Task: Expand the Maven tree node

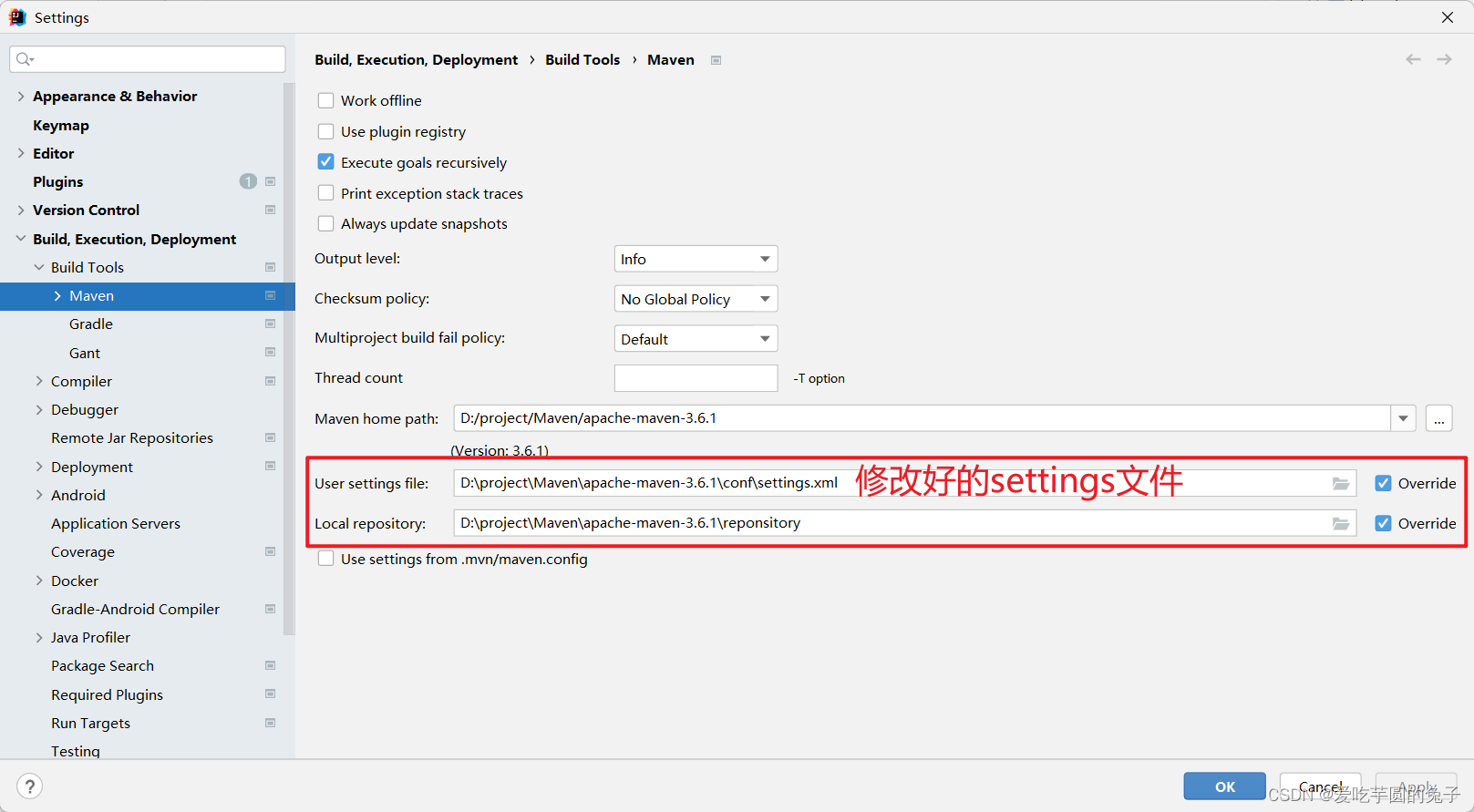Action: (57, 295)
